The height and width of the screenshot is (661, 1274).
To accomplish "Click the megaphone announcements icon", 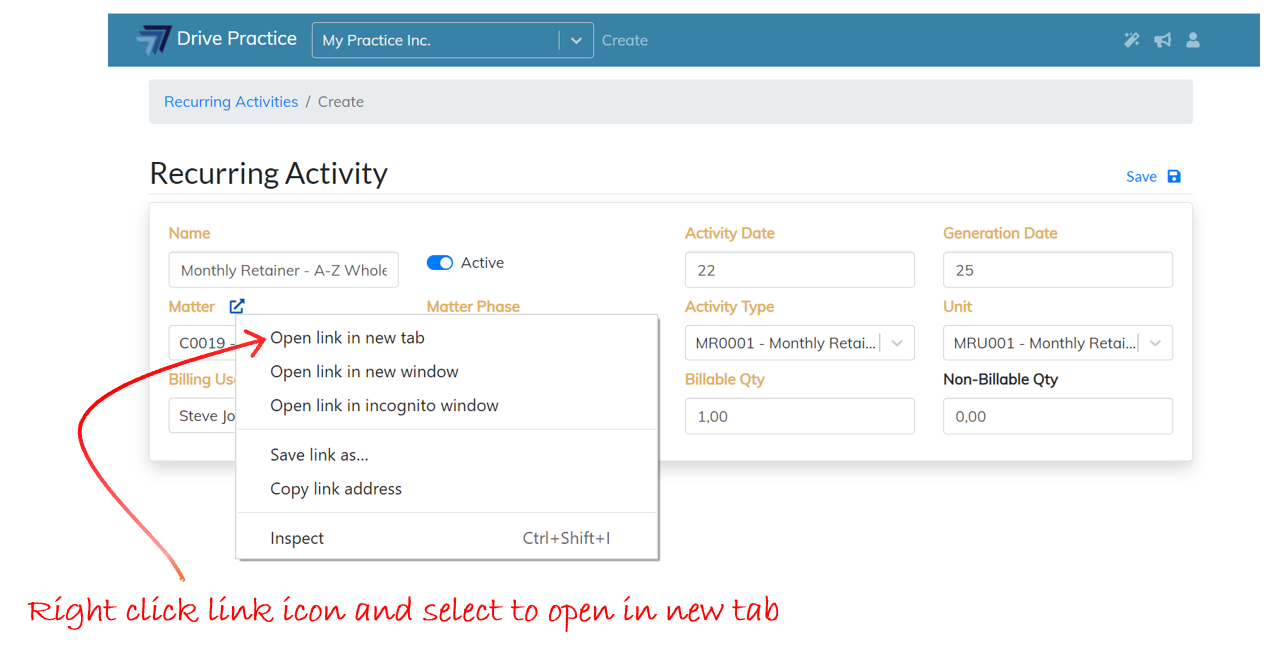I will point(1162,40).
